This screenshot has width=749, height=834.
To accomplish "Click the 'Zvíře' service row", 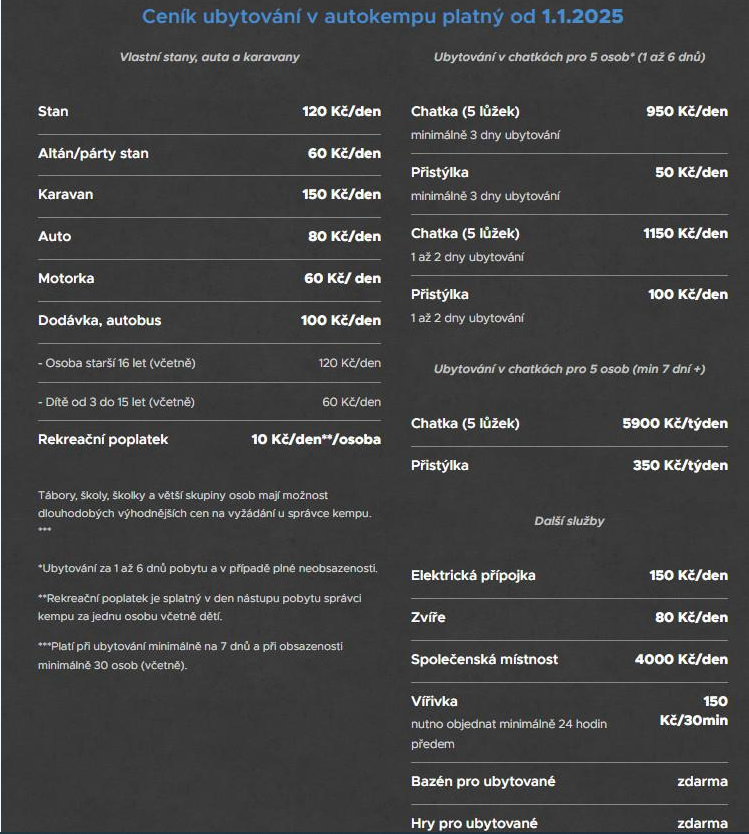I will [x=569, y=618].
